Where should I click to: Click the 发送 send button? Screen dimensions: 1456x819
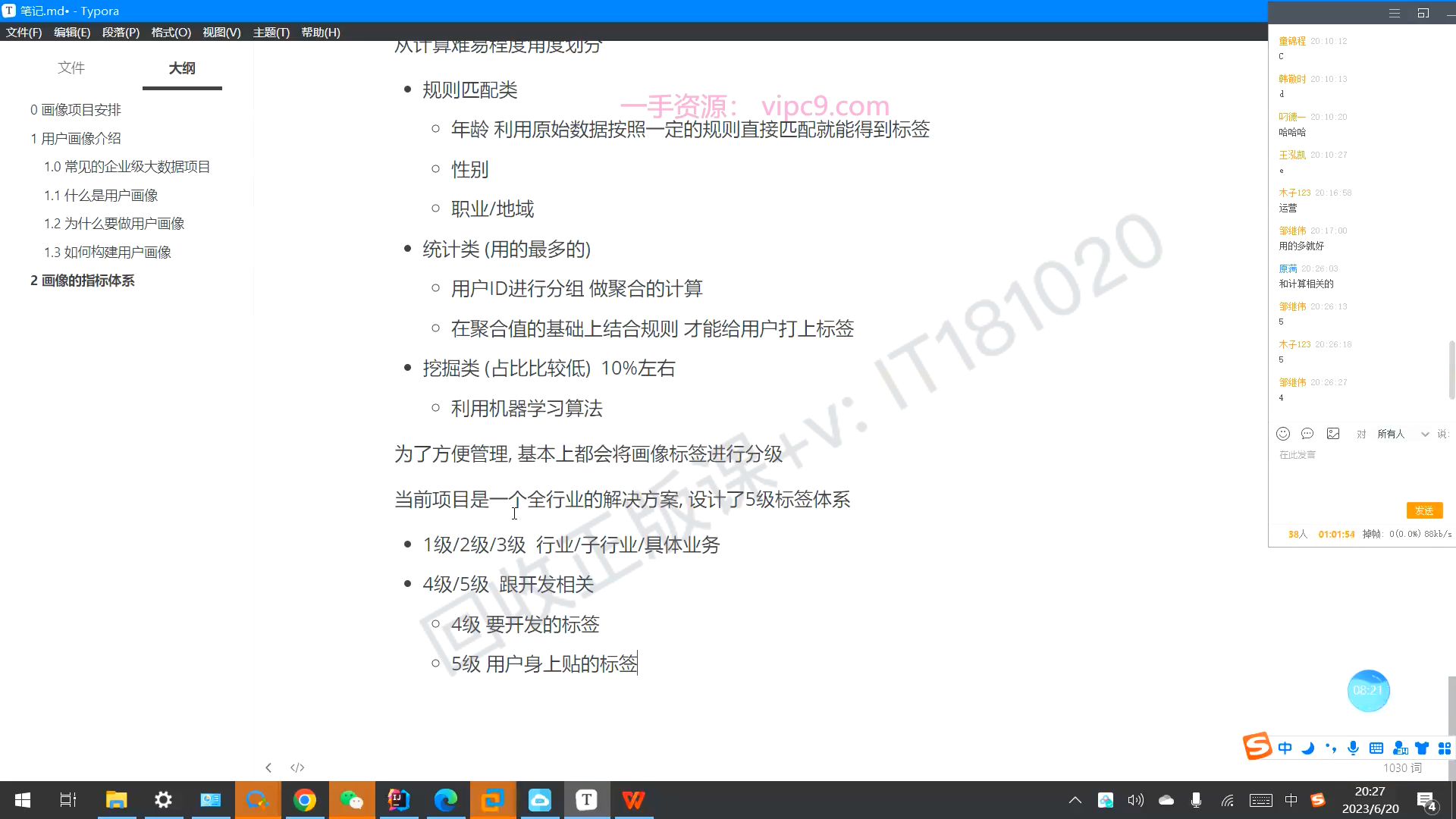(x=1424, y=510)
